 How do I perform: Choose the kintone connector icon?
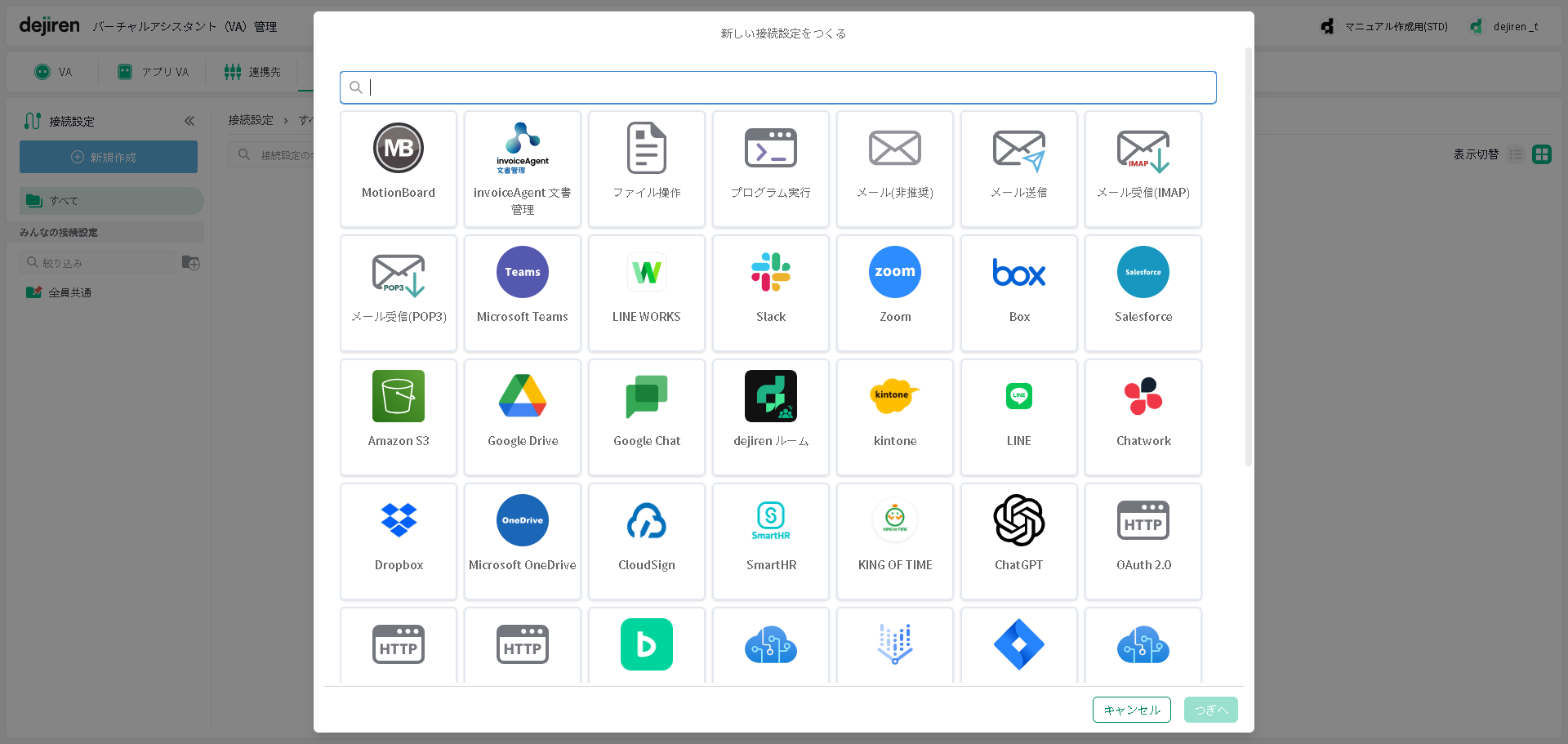[894, 396]
